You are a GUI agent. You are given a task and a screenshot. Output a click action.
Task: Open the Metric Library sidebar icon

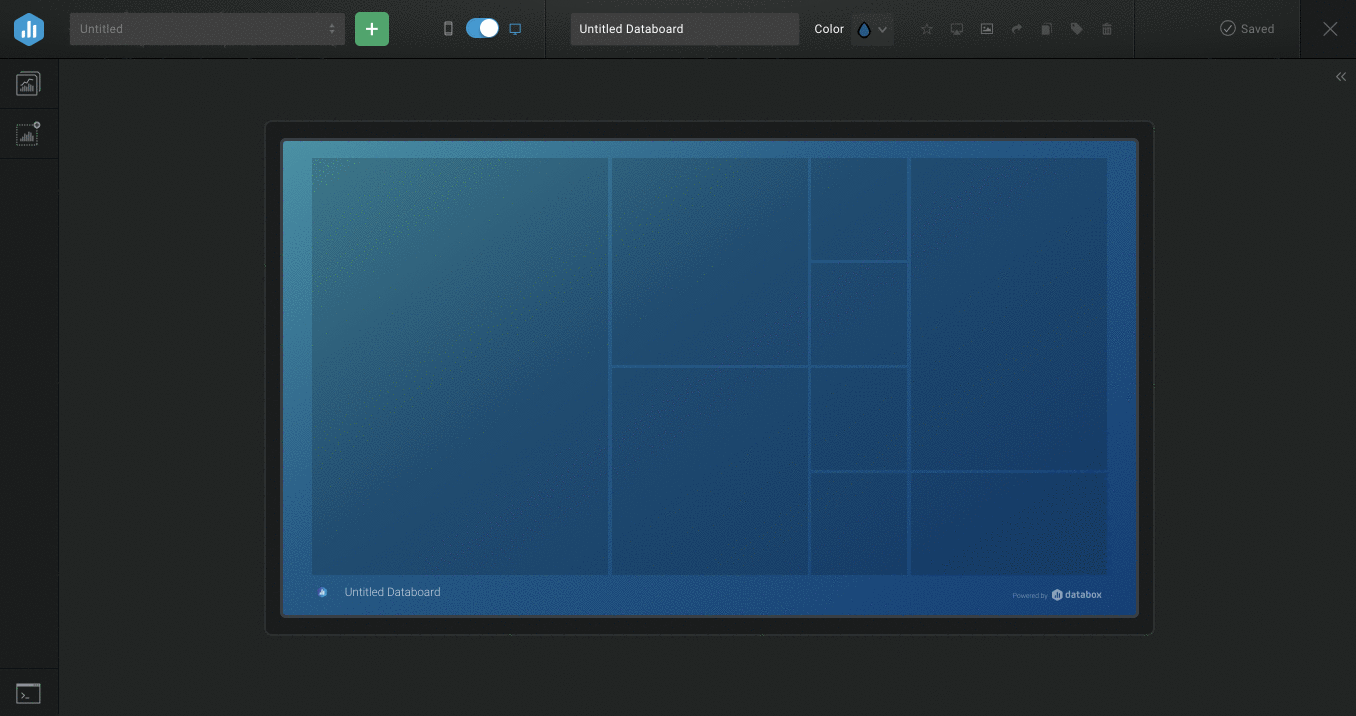coord(28,84)
